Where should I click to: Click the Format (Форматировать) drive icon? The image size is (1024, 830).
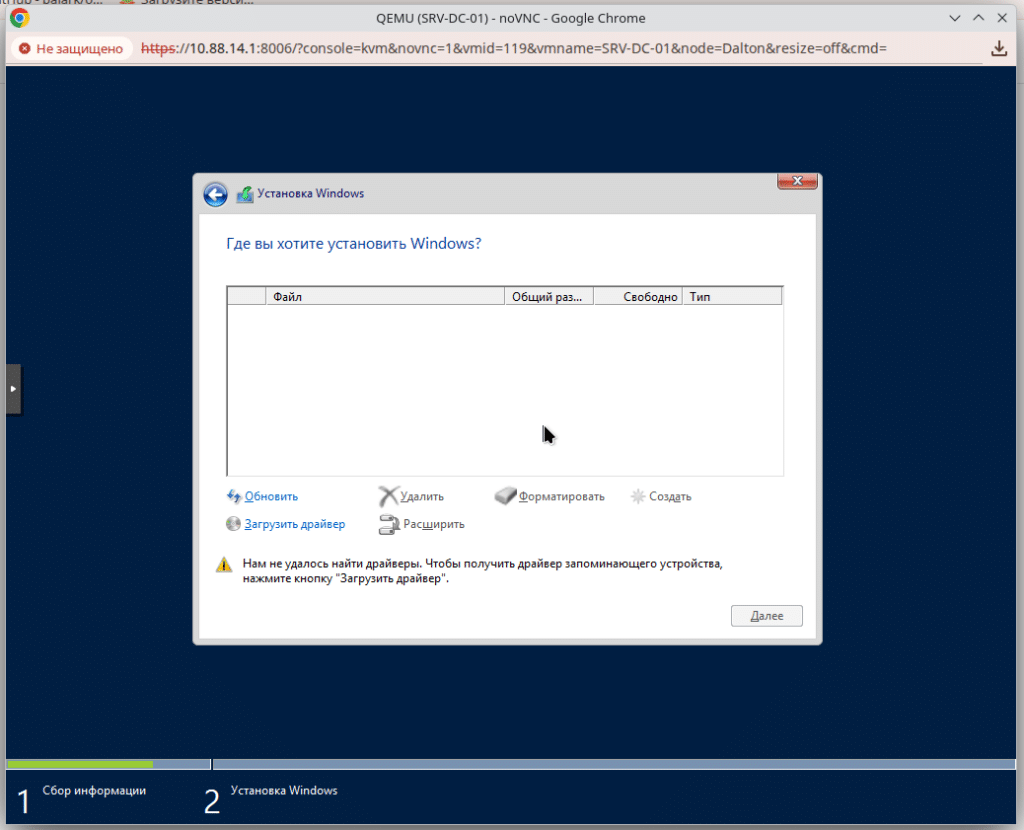click(506, 496)
